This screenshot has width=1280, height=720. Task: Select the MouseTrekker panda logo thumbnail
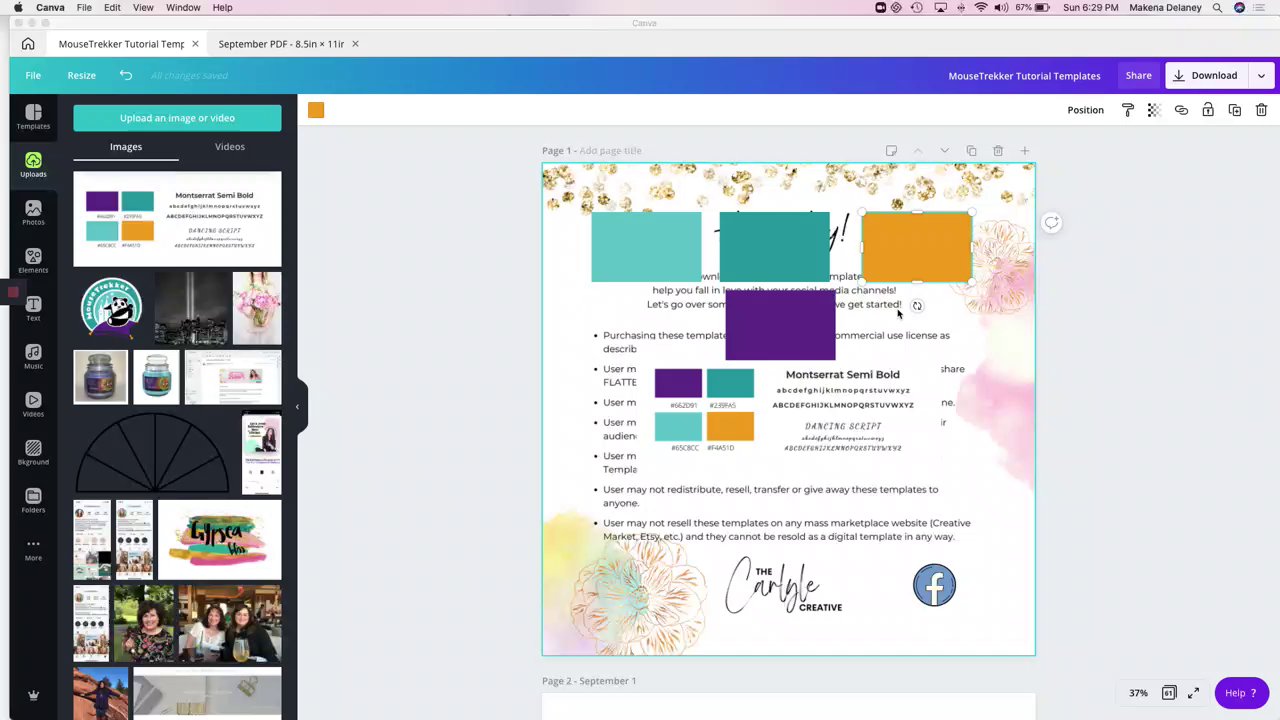pos(111,308)
